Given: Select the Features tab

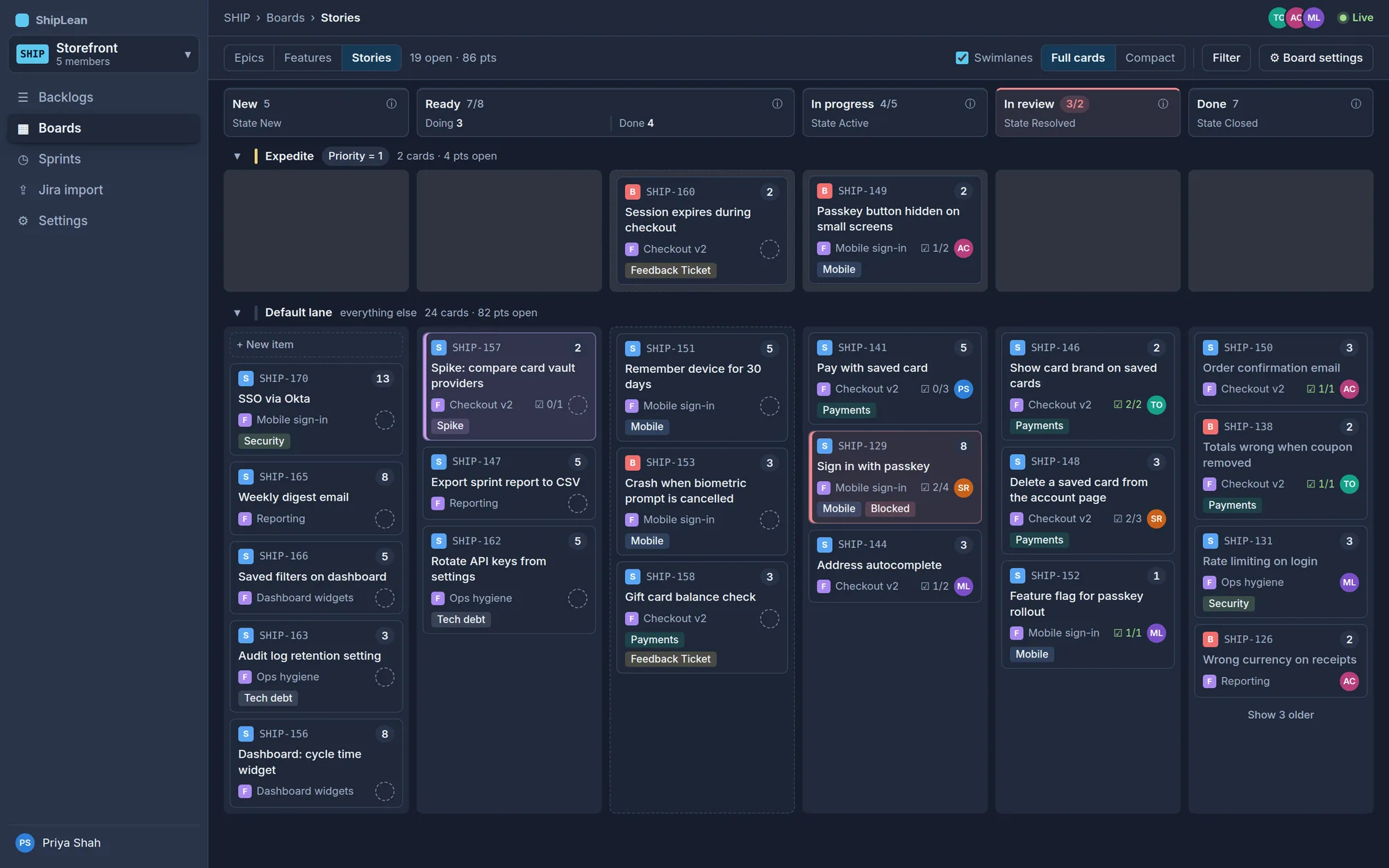Looking at the screenshot, I should pos(308,58).
